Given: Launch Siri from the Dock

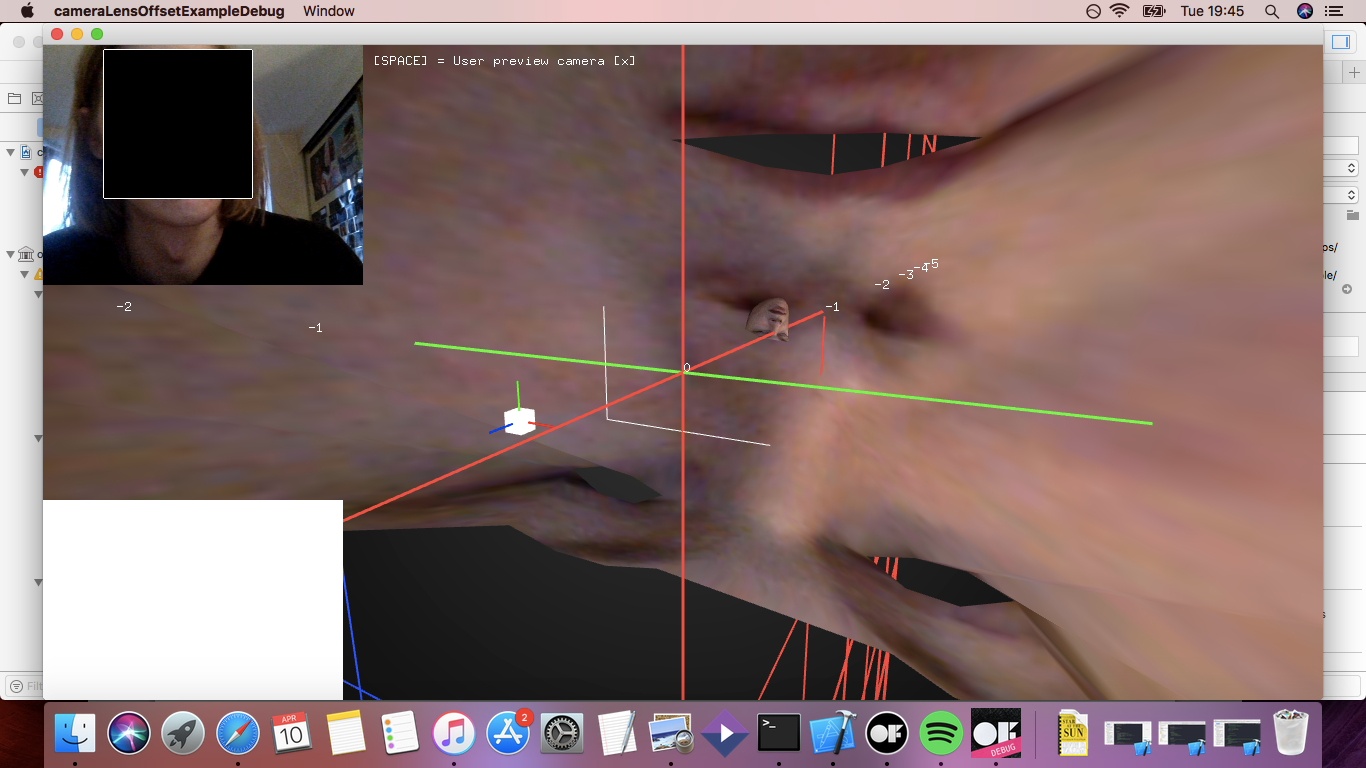Looking at the screenshot, I should (129, 734).
